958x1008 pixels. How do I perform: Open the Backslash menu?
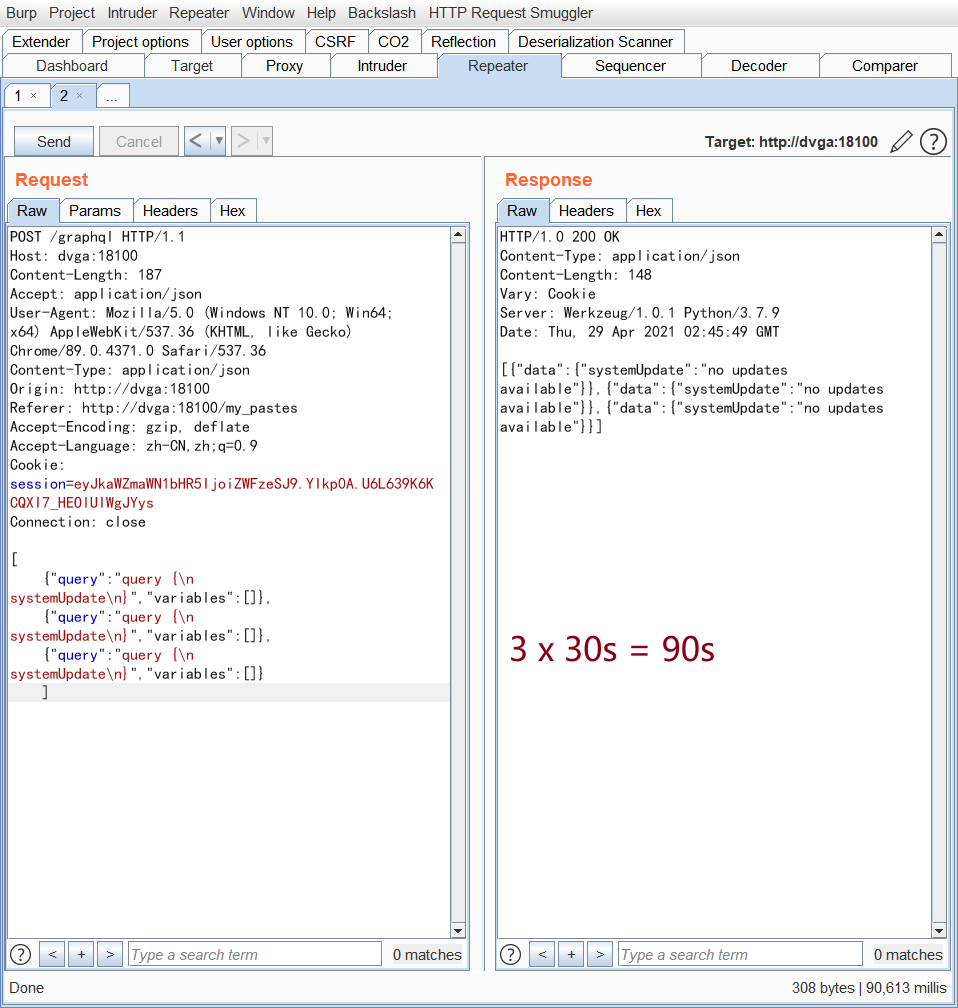point(382,13)
